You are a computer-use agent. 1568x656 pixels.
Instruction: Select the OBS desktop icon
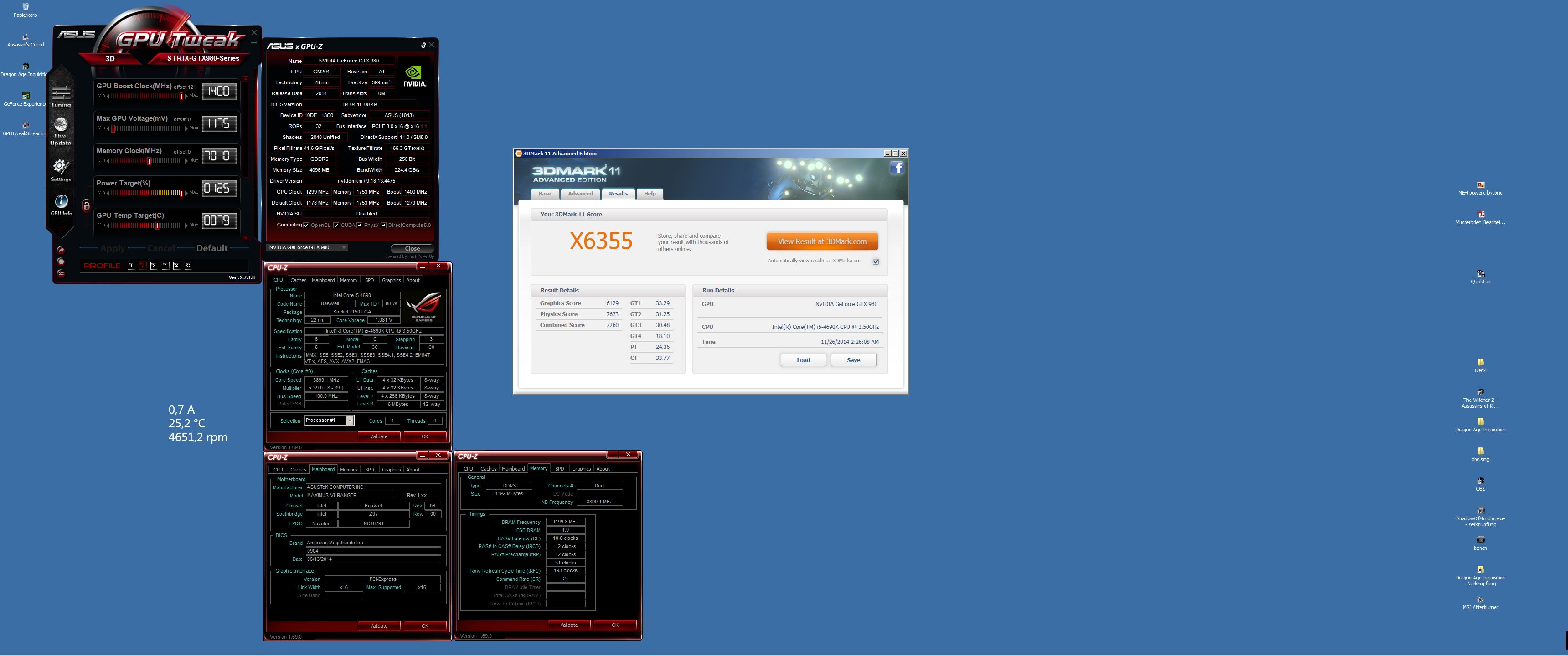[x=1480, y=484]
